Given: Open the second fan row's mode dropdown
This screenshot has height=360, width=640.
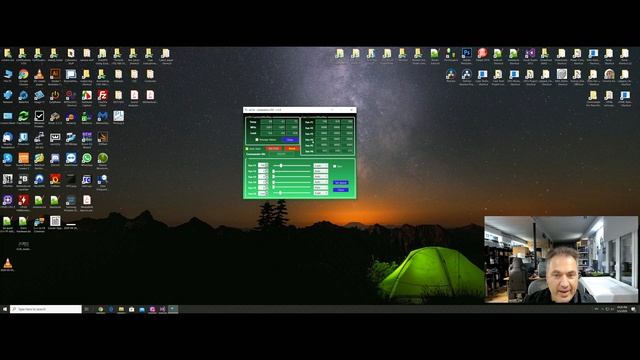Looking at the screenshot, I should tap(321, 171).
